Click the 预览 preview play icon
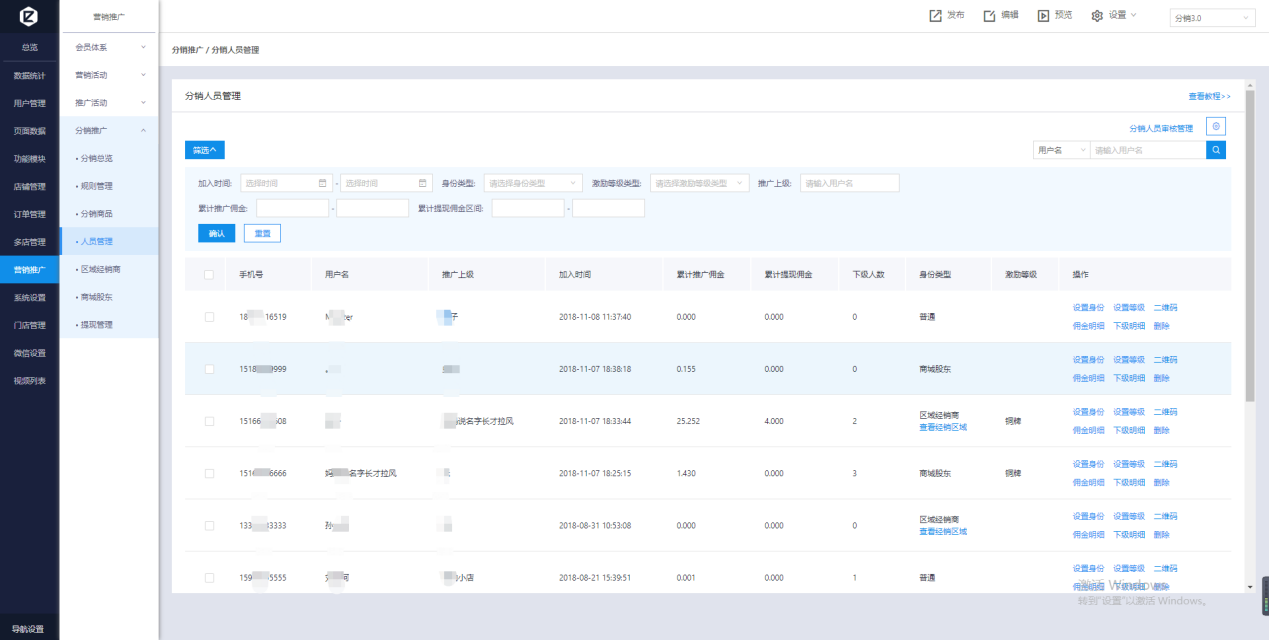The height and width of the screenshot is (640, 1269). [x=1043, y=16]
